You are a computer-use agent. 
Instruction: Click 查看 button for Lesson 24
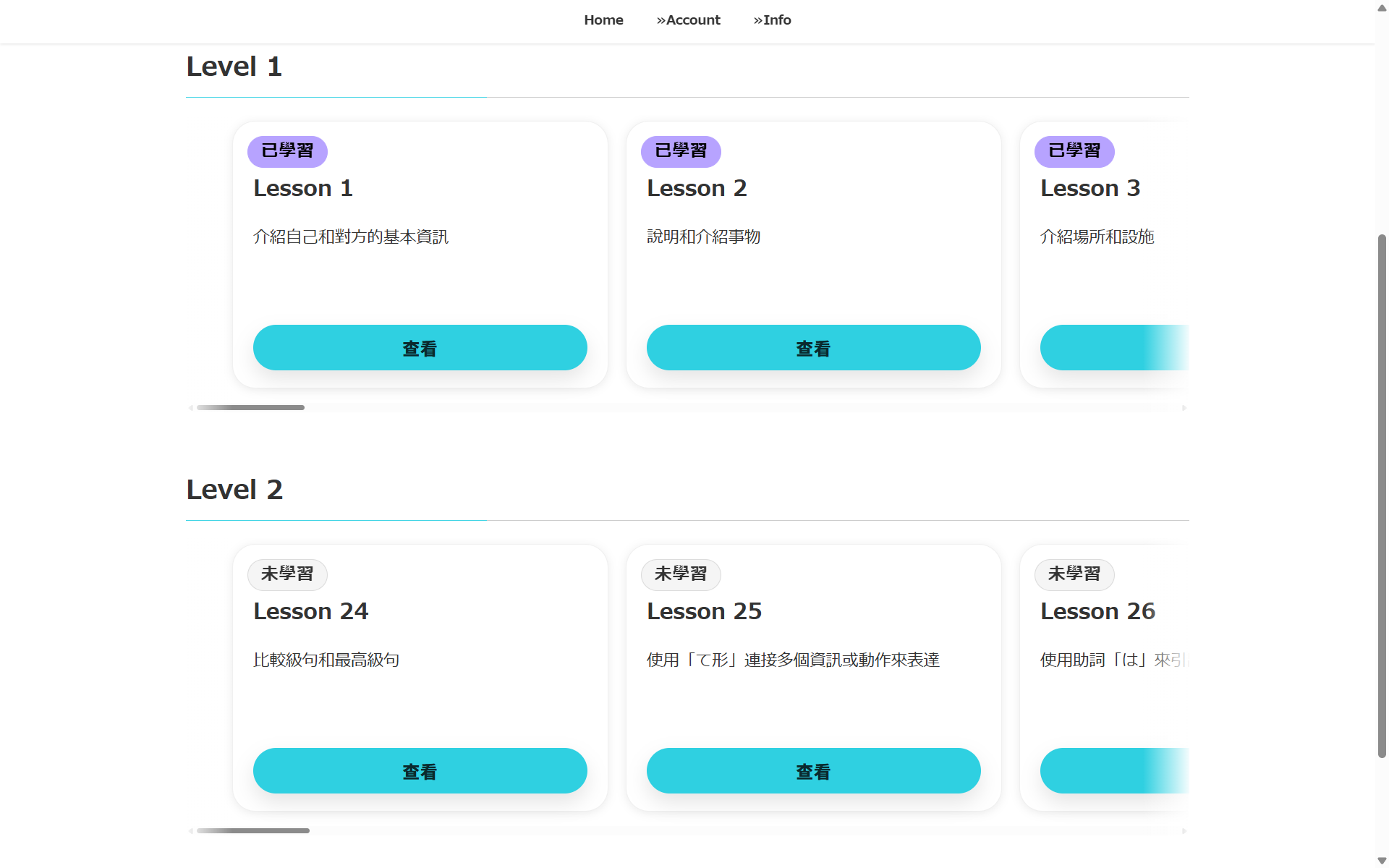[420, 771]
